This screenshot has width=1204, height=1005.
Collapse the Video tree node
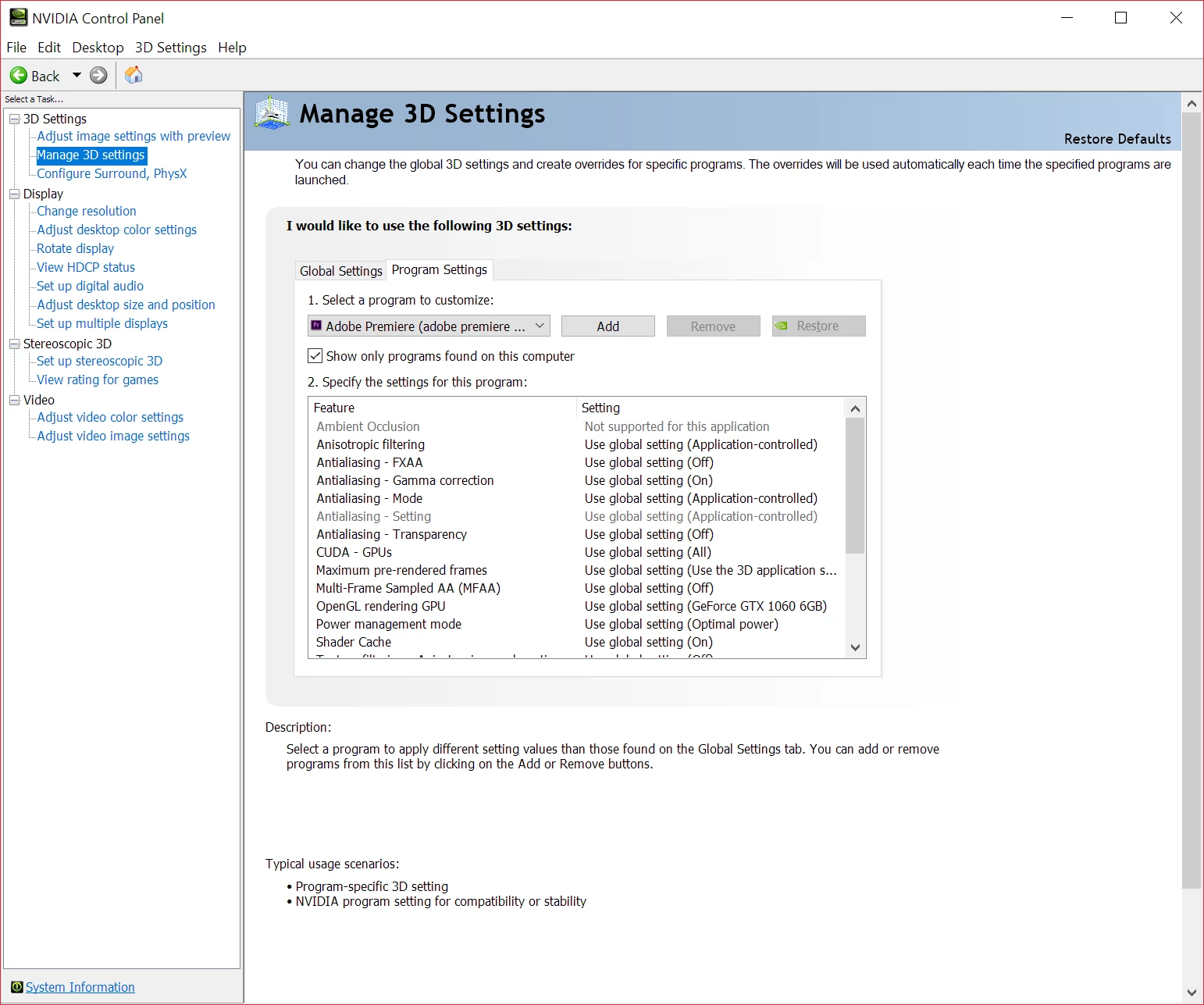(x=14, y=400)
